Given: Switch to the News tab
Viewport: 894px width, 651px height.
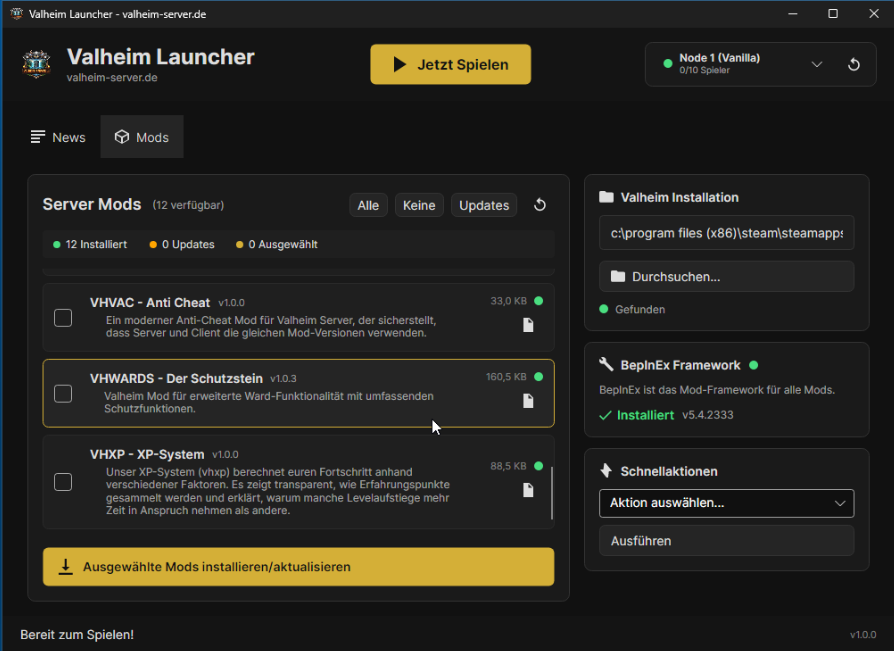Looking at the screenshot, I should (58, 137).
